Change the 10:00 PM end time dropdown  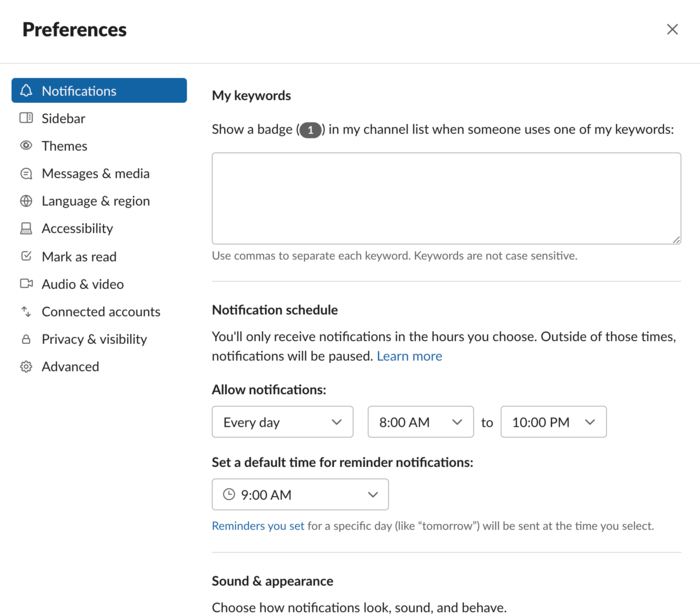pyautogui.click(x=554, y=422)
